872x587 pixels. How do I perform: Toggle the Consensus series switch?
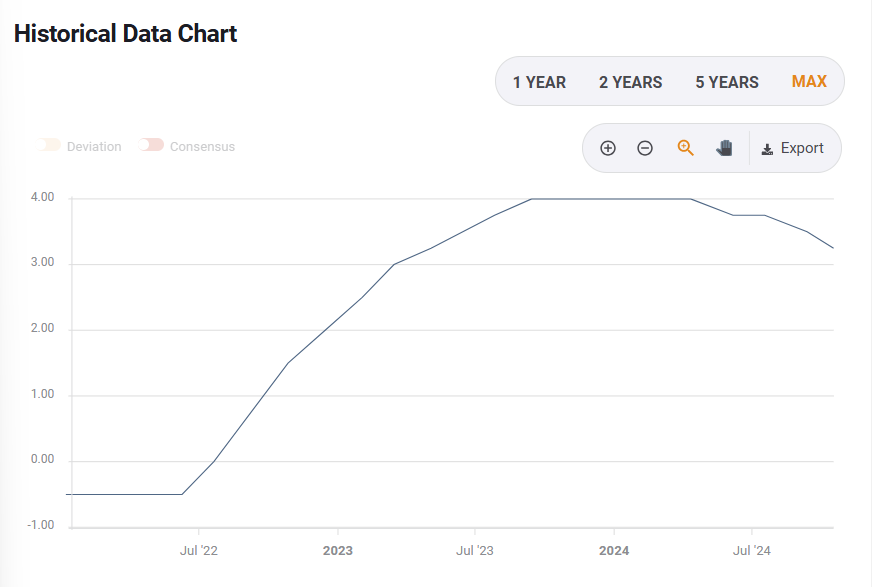click(x=152, y=146)
